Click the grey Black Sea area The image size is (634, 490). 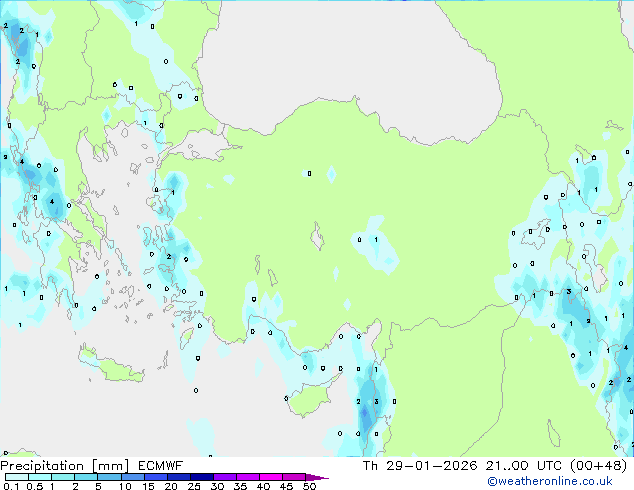coord(348,61)
